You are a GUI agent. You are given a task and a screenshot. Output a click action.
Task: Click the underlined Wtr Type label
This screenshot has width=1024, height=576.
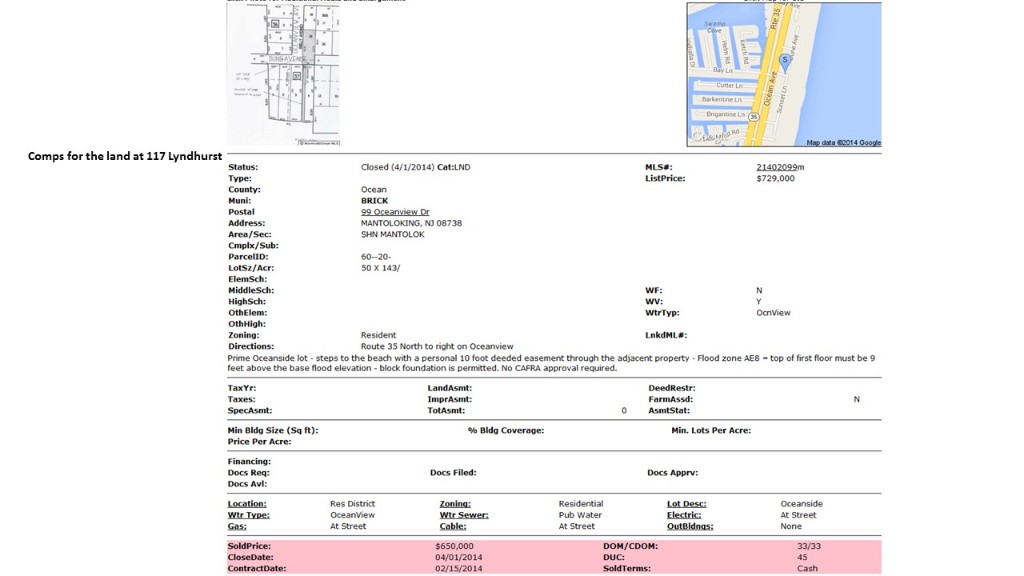click(248, 515)
